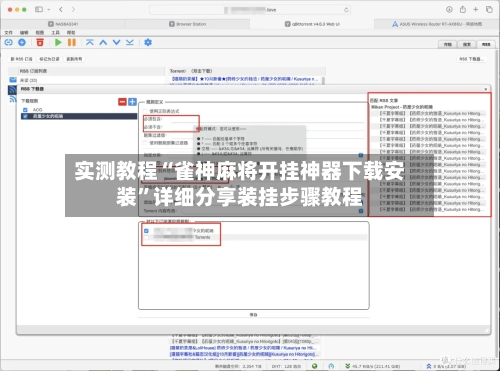This screenshot has height=371, width=500.
Task: Click the mark as read button
Action: tap(49, 59)
